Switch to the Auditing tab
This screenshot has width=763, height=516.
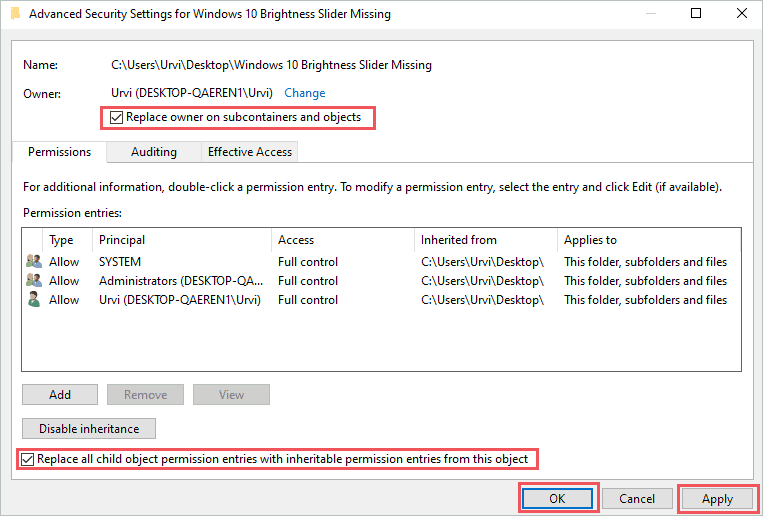[x=153, y=152]
